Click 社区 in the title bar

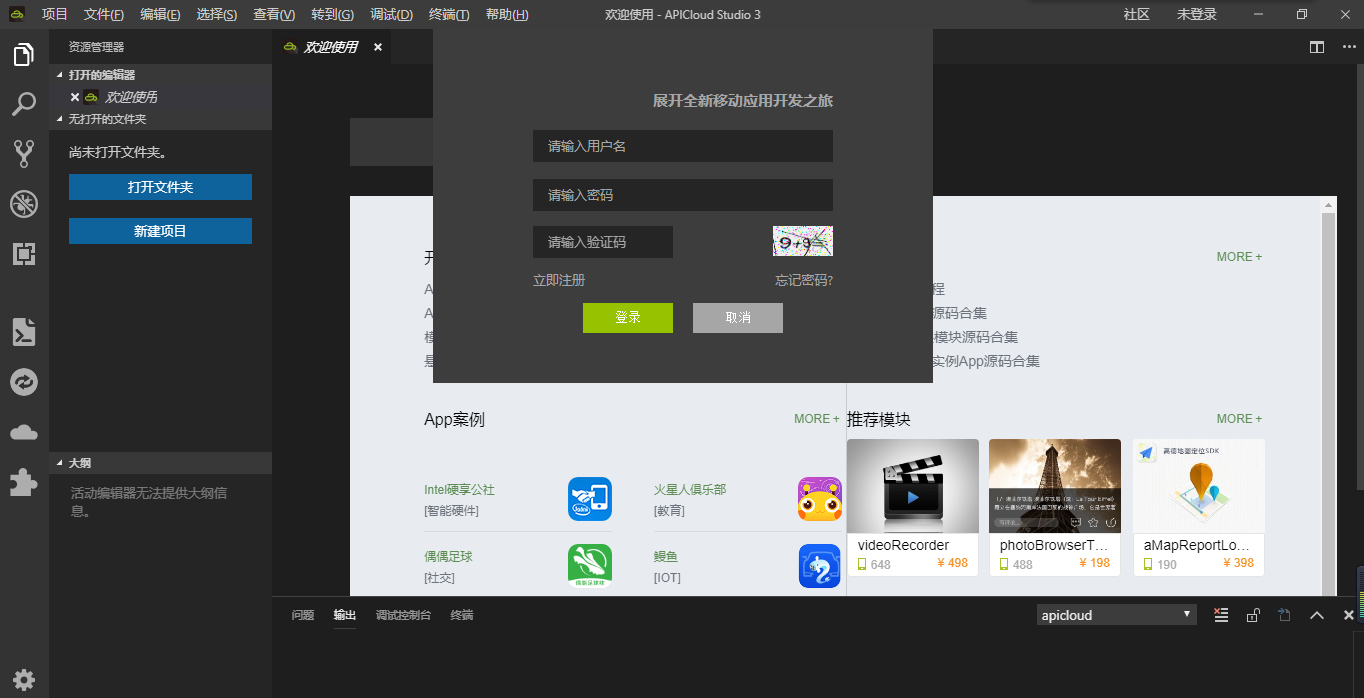[x=1137, y=14]
